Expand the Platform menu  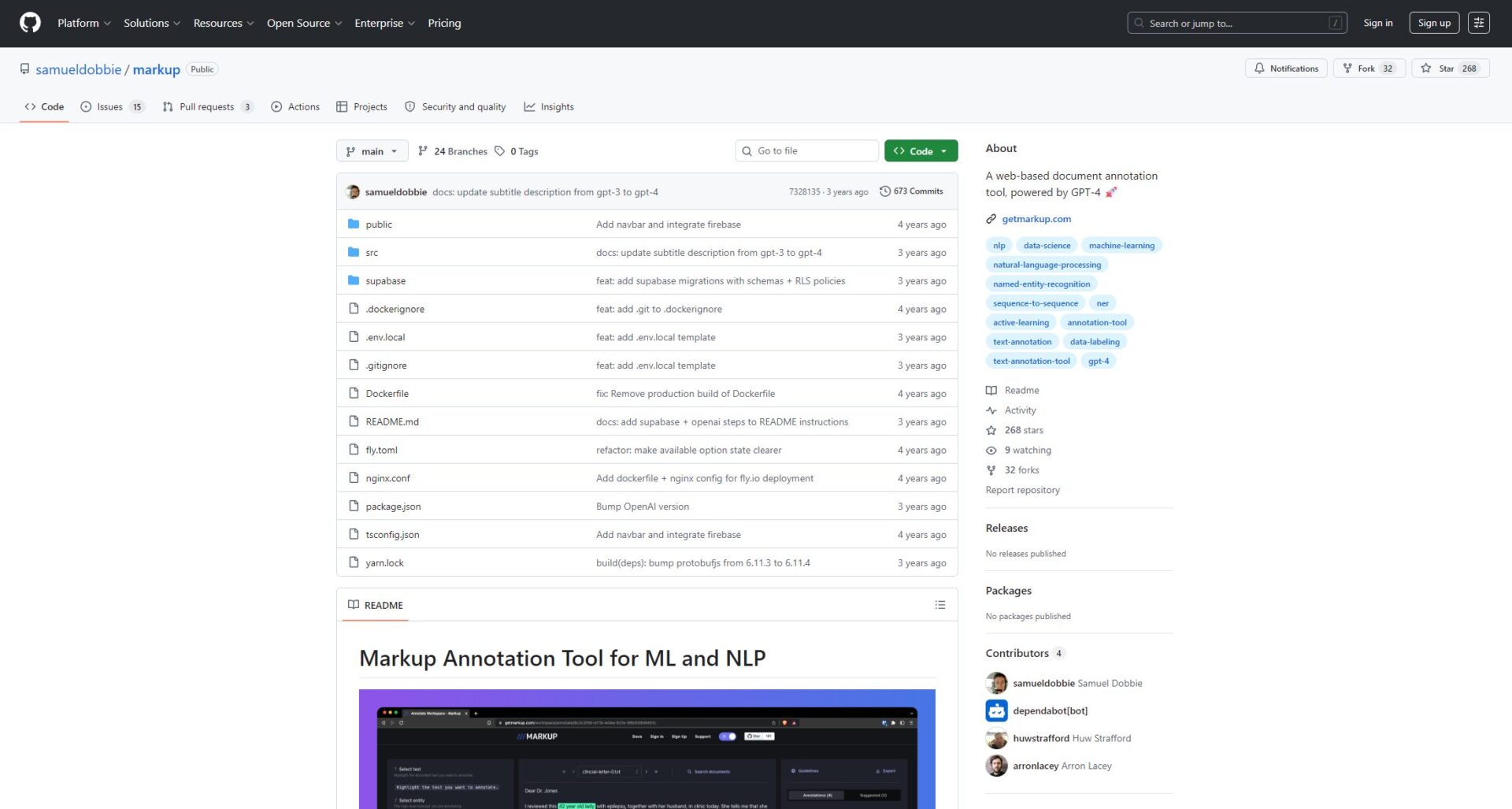point(83,23)
